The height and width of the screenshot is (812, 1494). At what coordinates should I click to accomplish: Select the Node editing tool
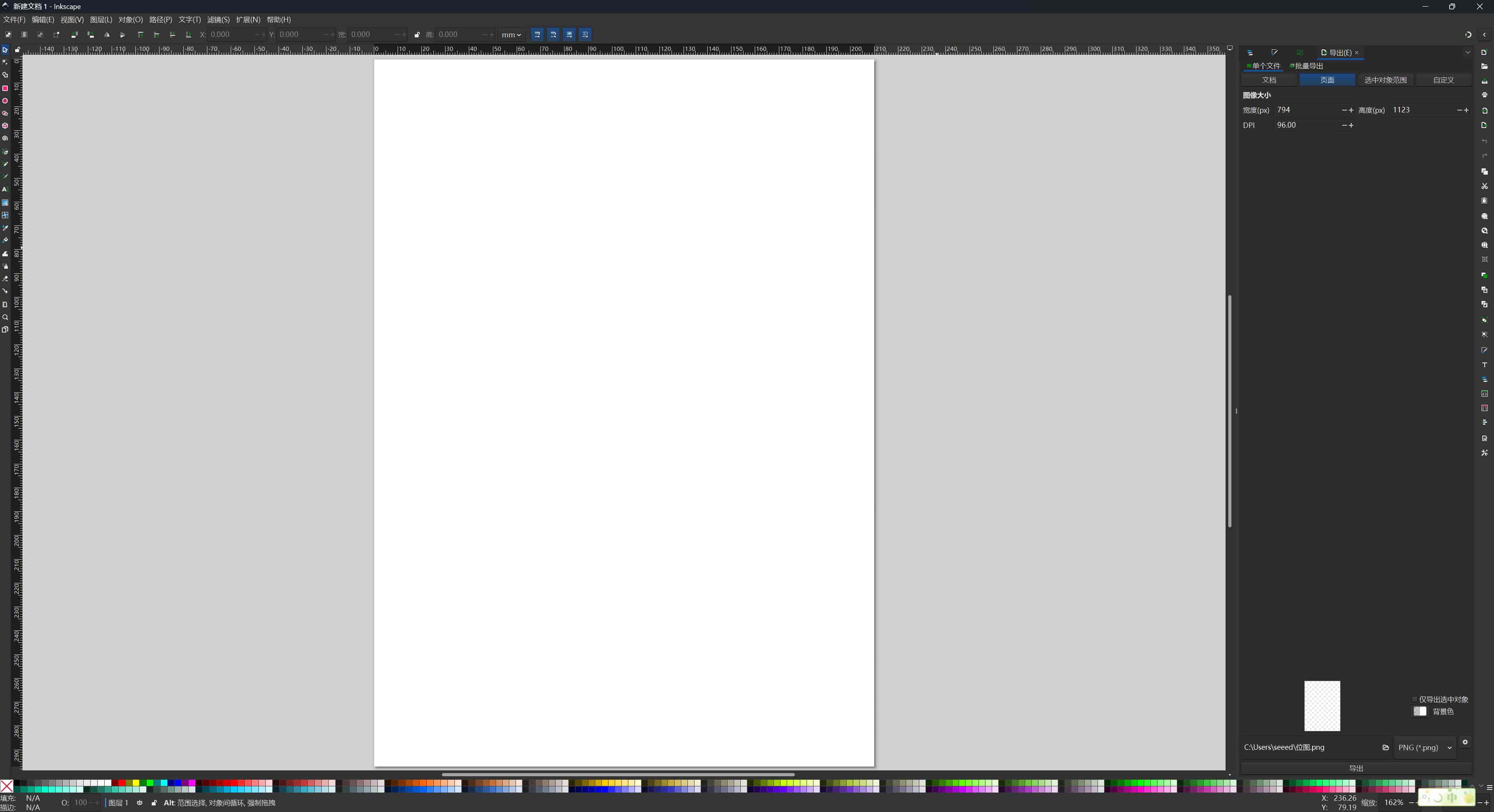click(x=5, y=62)
